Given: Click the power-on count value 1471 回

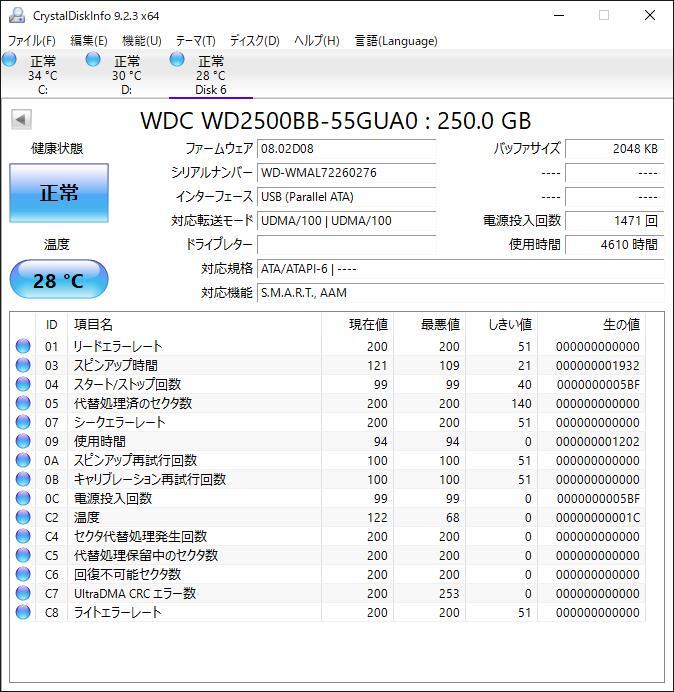Looking at the screenshot, I should [x=614, y=220].
